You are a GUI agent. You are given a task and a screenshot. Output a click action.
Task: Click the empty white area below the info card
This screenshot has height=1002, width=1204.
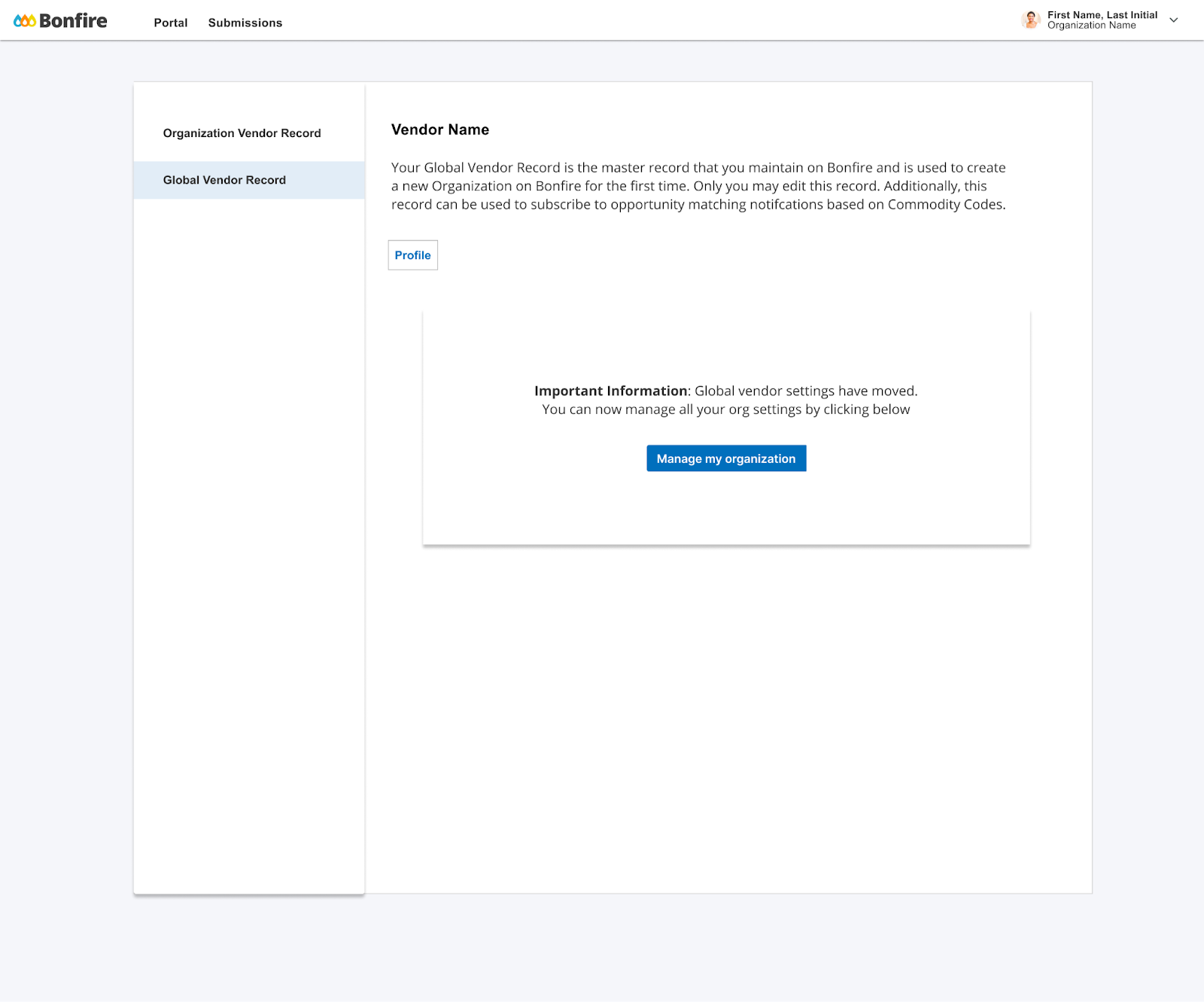point(726,715)
